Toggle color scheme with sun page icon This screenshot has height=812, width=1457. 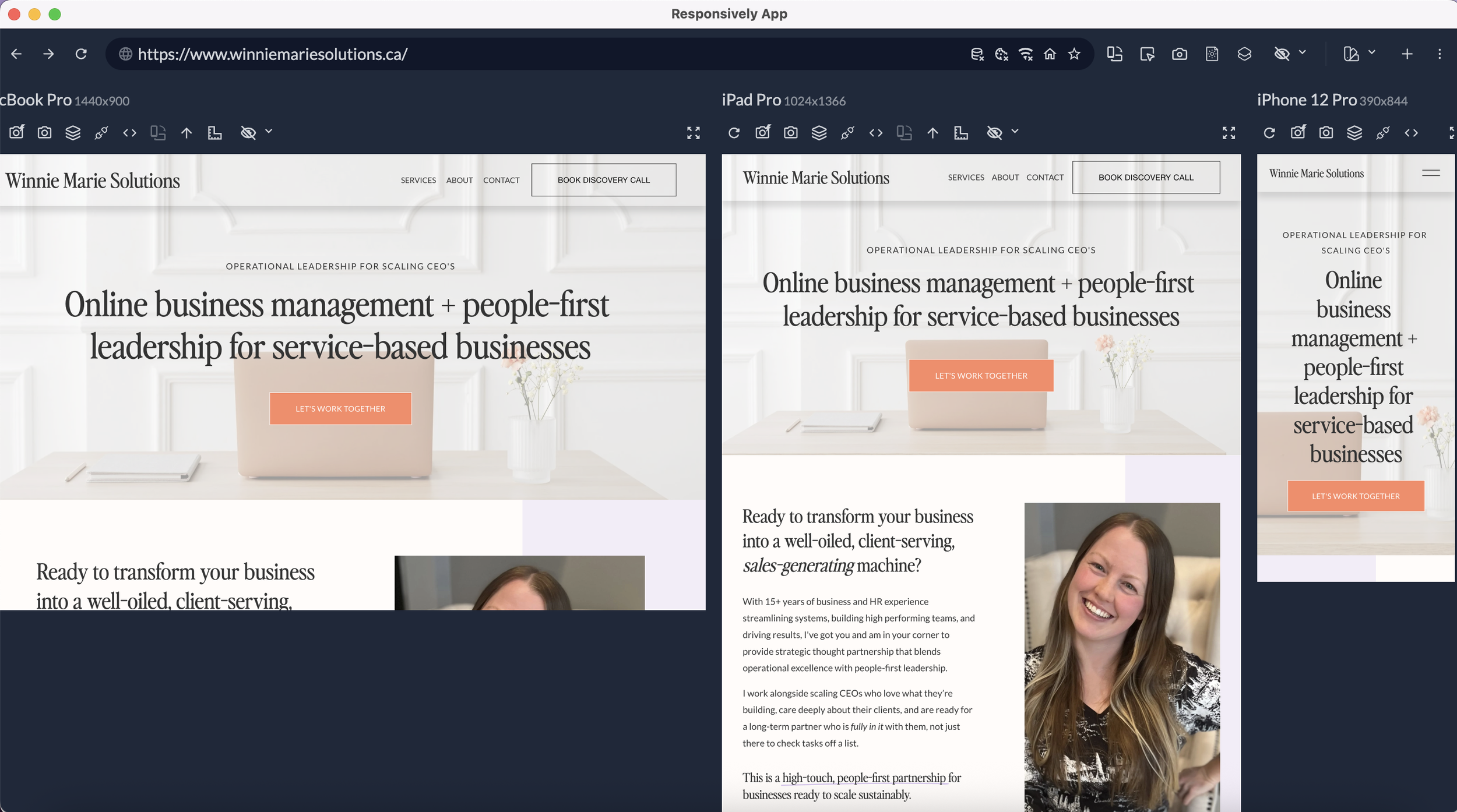(1212, 54)
